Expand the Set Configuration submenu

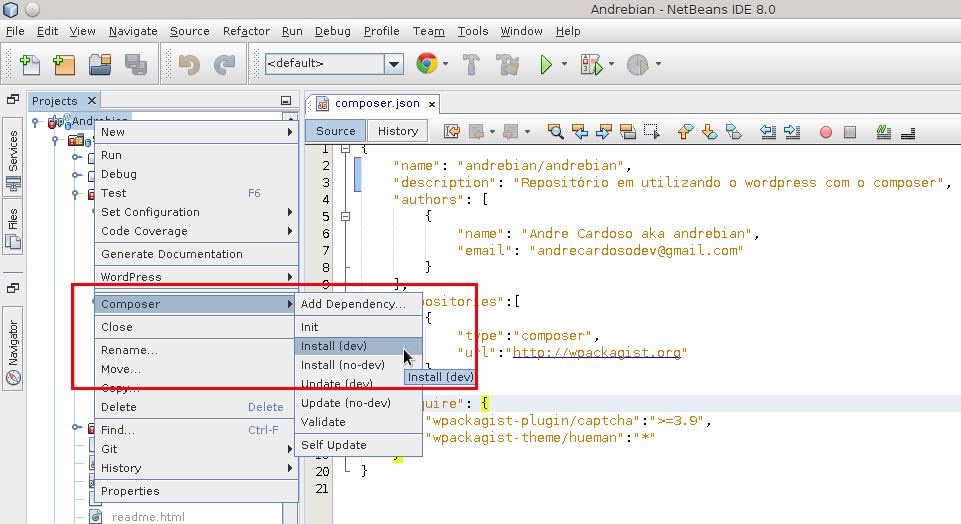coord(196,212)
